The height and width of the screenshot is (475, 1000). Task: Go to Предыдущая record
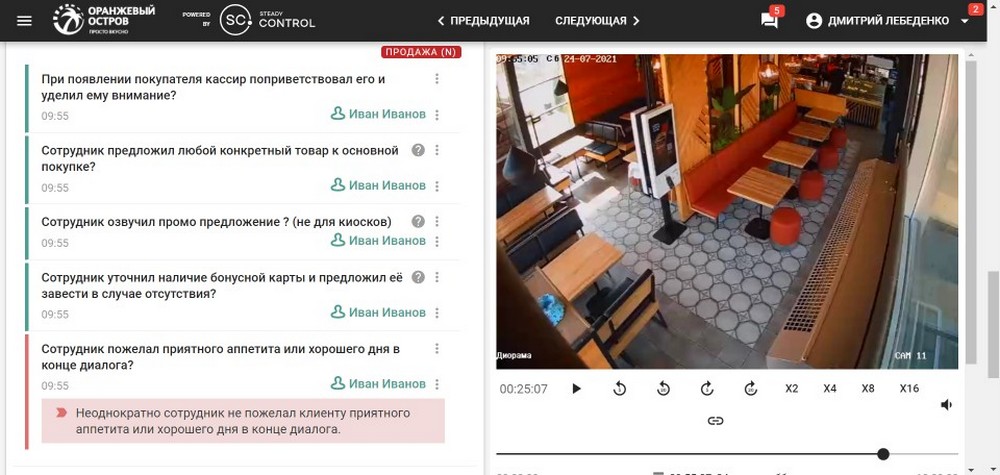tap(483, 21)
